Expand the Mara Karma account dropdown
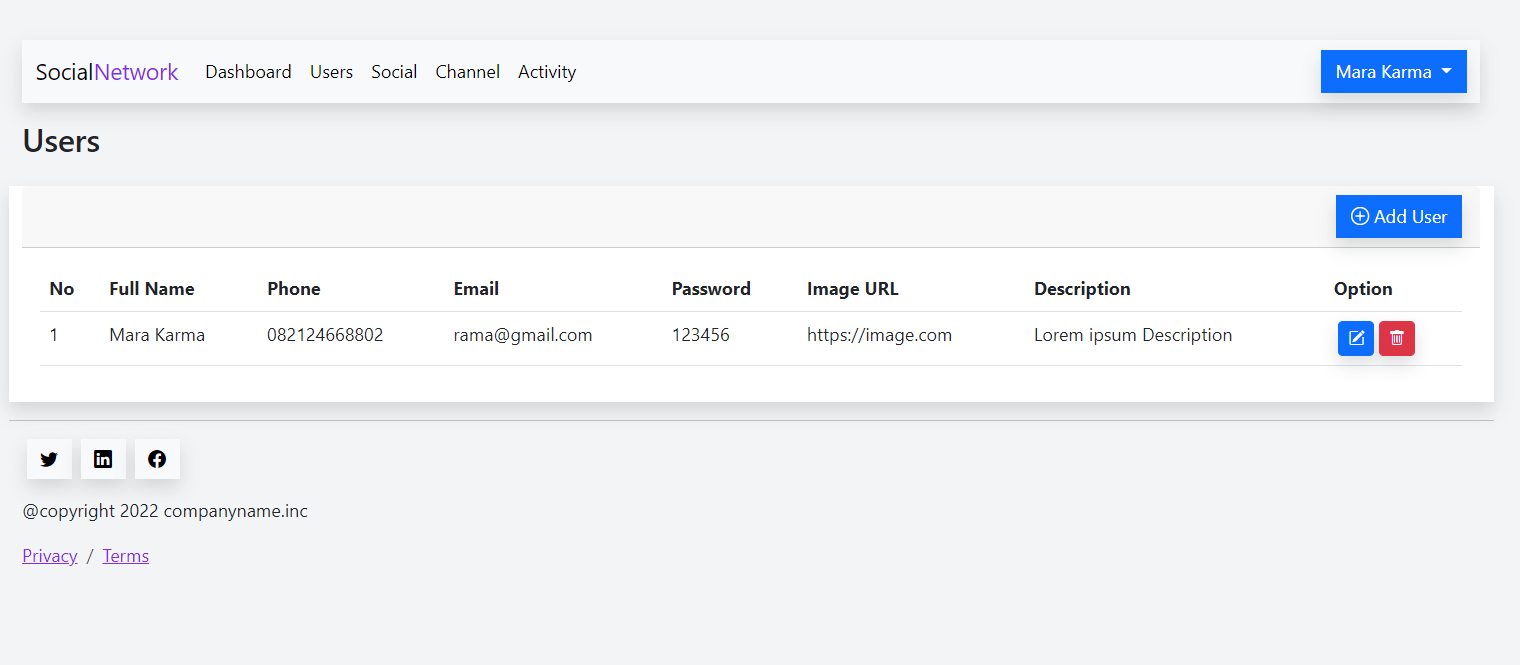Viewport: 1520px width, 665px height. 1394,72
